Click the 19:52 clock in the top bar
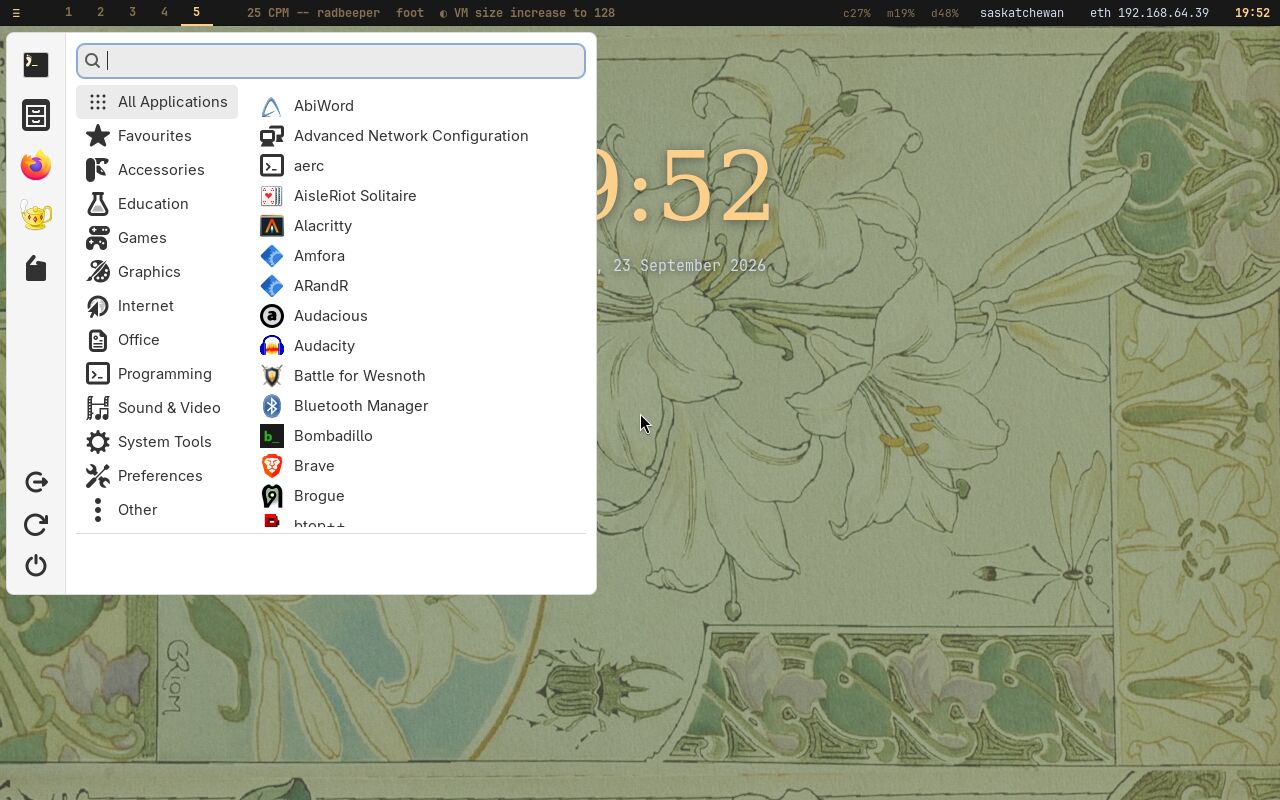 pos(1252,13)
